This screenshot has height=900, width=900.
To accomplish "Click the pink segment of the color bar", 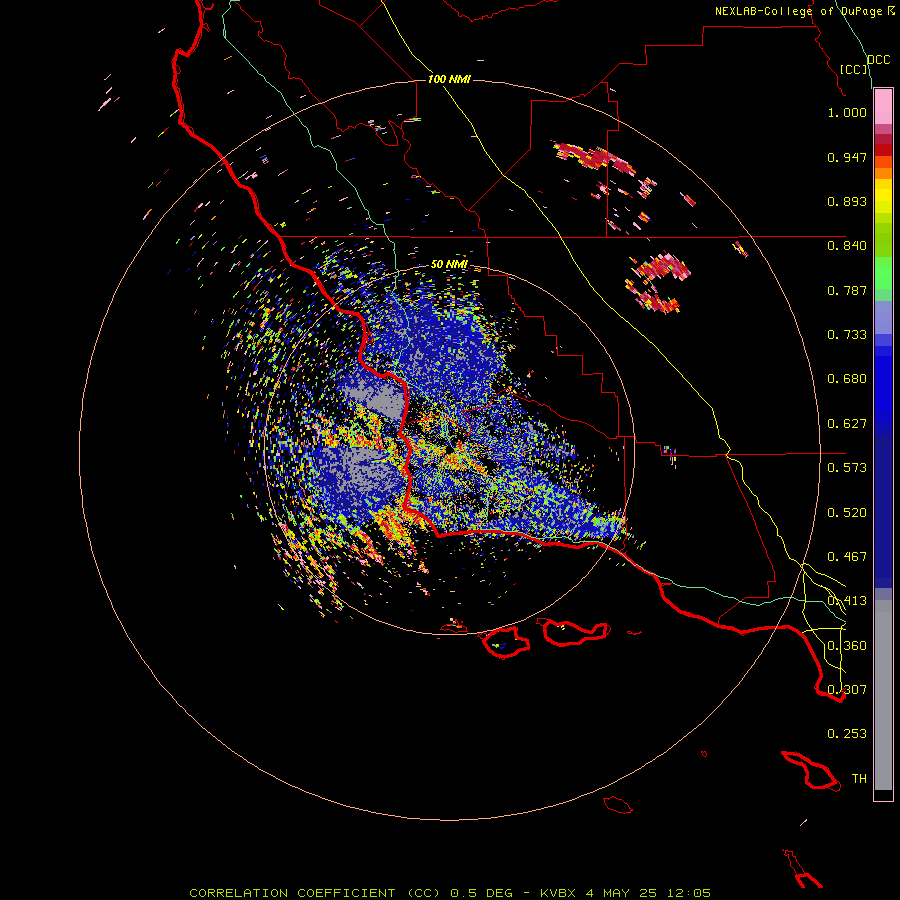I will (883, 106).
